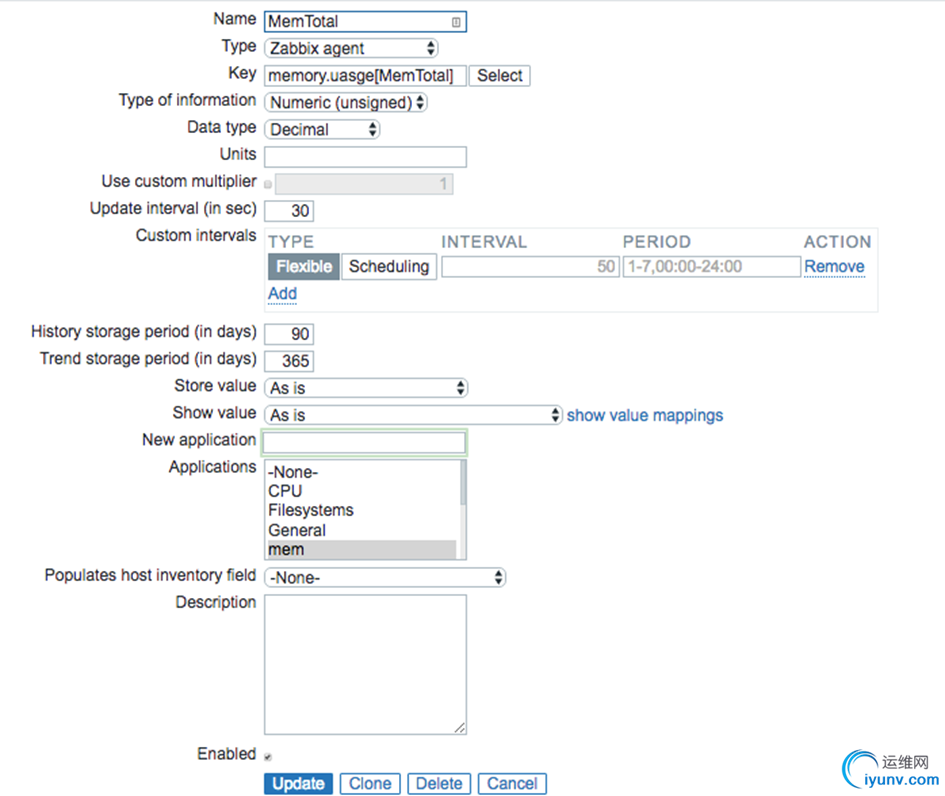
Task: Open the Data type dropdown showing Decimal
Action: point(322,130)
